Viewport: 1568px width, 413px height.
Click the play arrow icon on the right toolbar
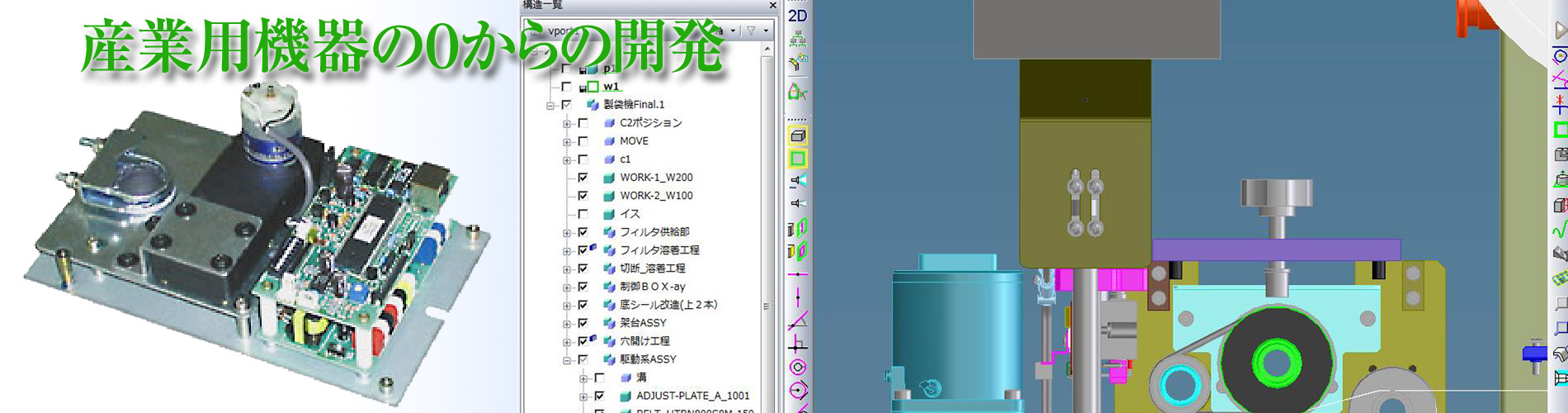1560,31
